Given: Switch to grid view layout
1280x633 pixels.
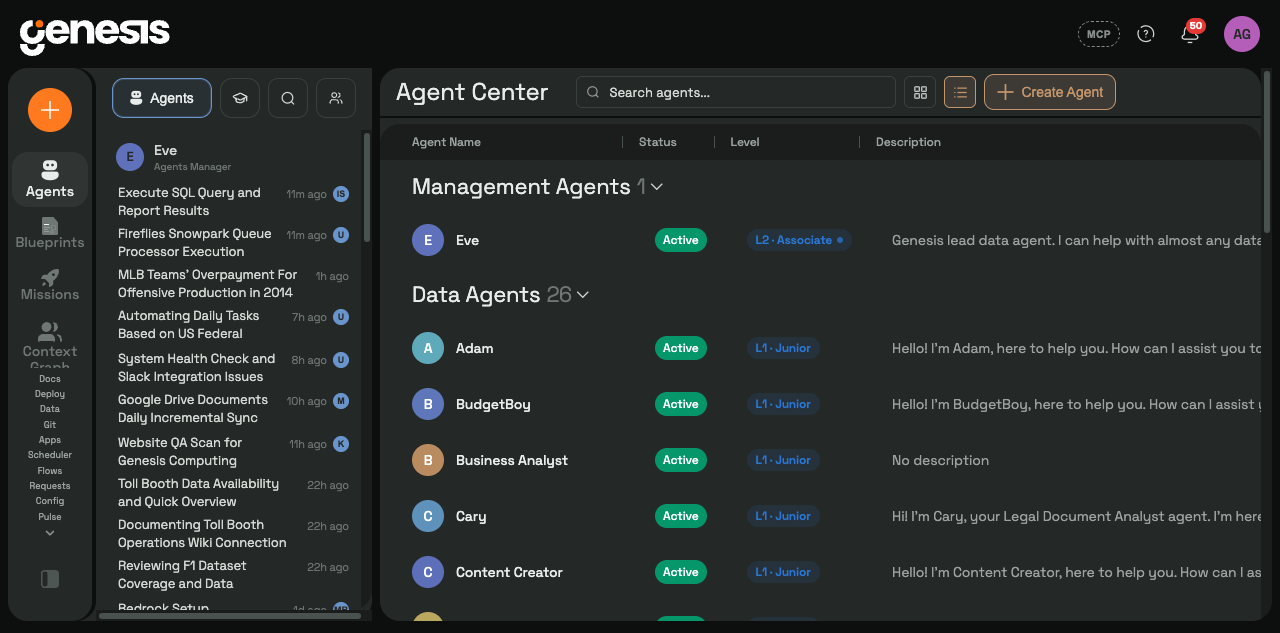Looking at the screenshot, I should click(920, 92).
